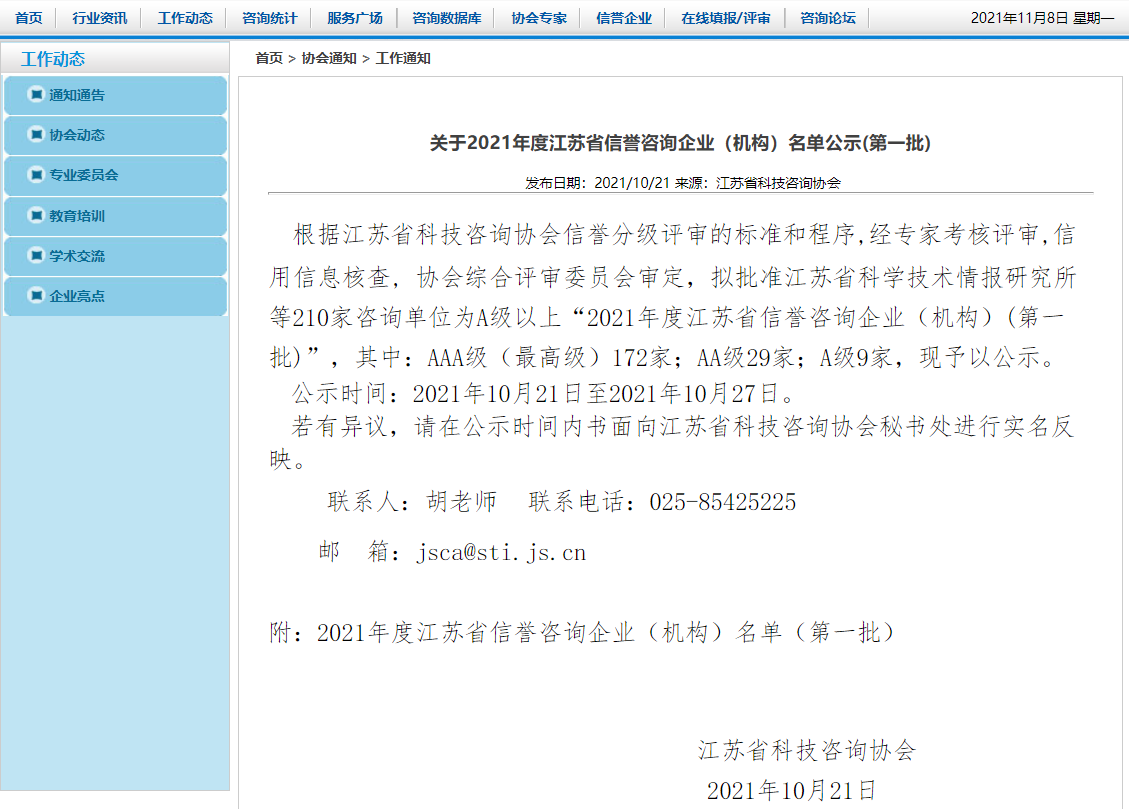1129x809 pixels.
Task: Select 服务广场 from the top navigation
Action: click(355, 18)
